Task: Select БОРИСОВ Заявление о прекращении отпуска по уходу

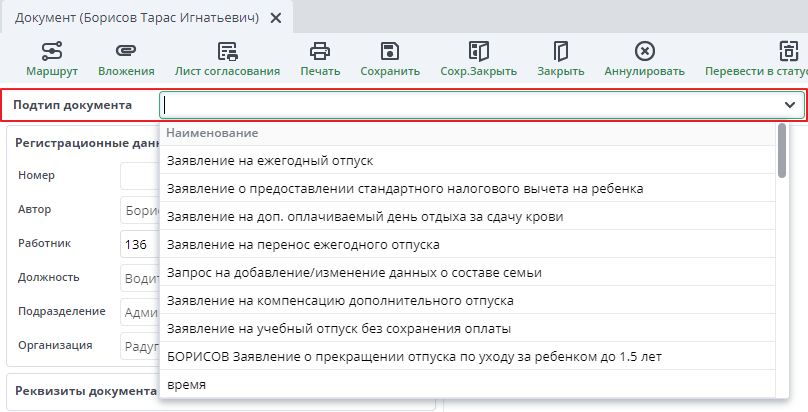Action: [x=467, y=356]
